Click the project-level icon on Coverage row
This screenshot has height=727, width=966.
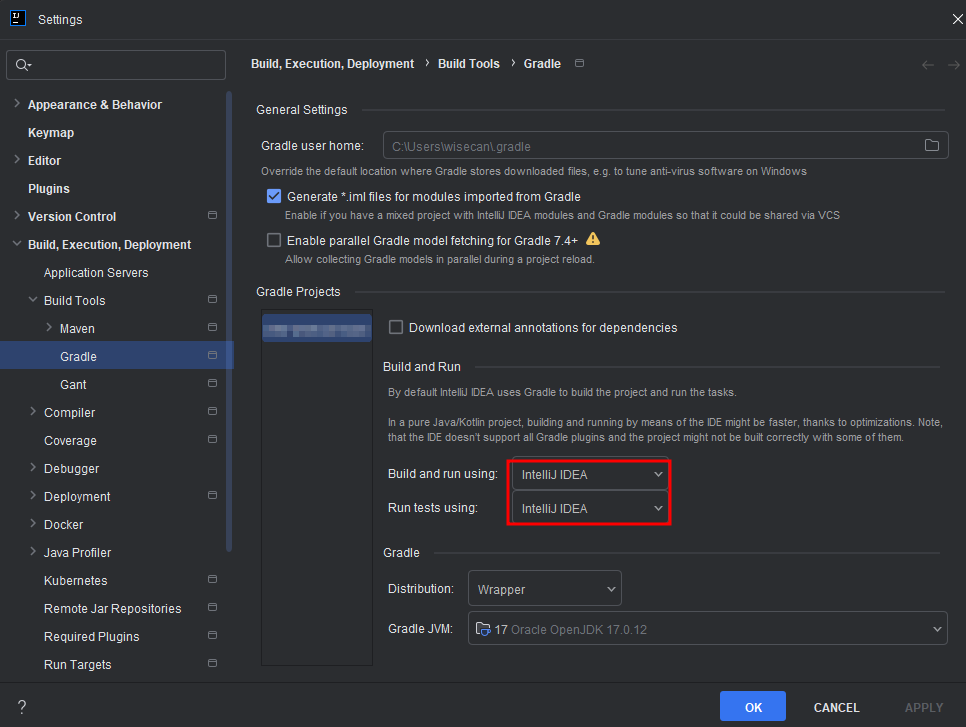(x=213, y=439)
